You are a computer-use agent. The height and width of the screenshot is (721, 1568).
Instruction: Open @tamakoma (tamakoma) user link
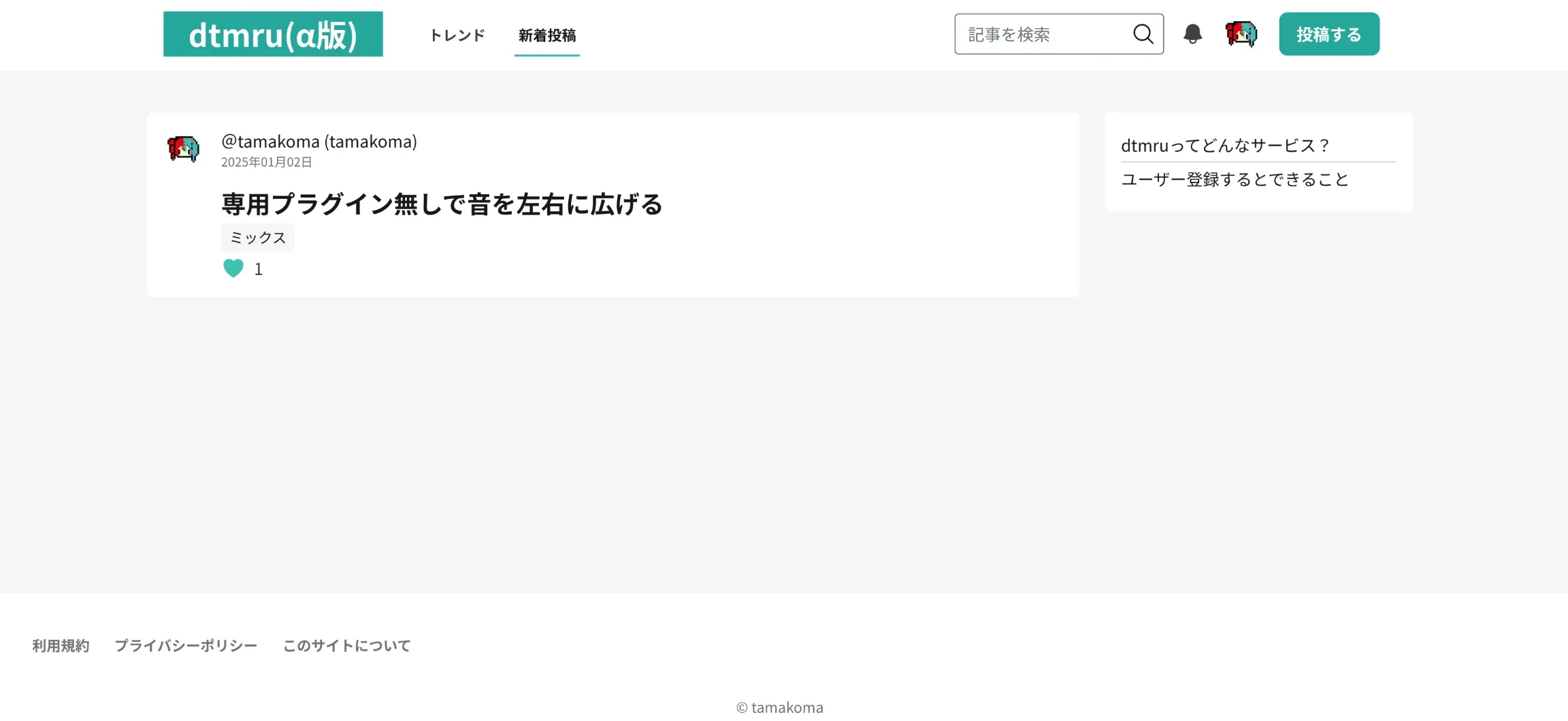(319, 142)
